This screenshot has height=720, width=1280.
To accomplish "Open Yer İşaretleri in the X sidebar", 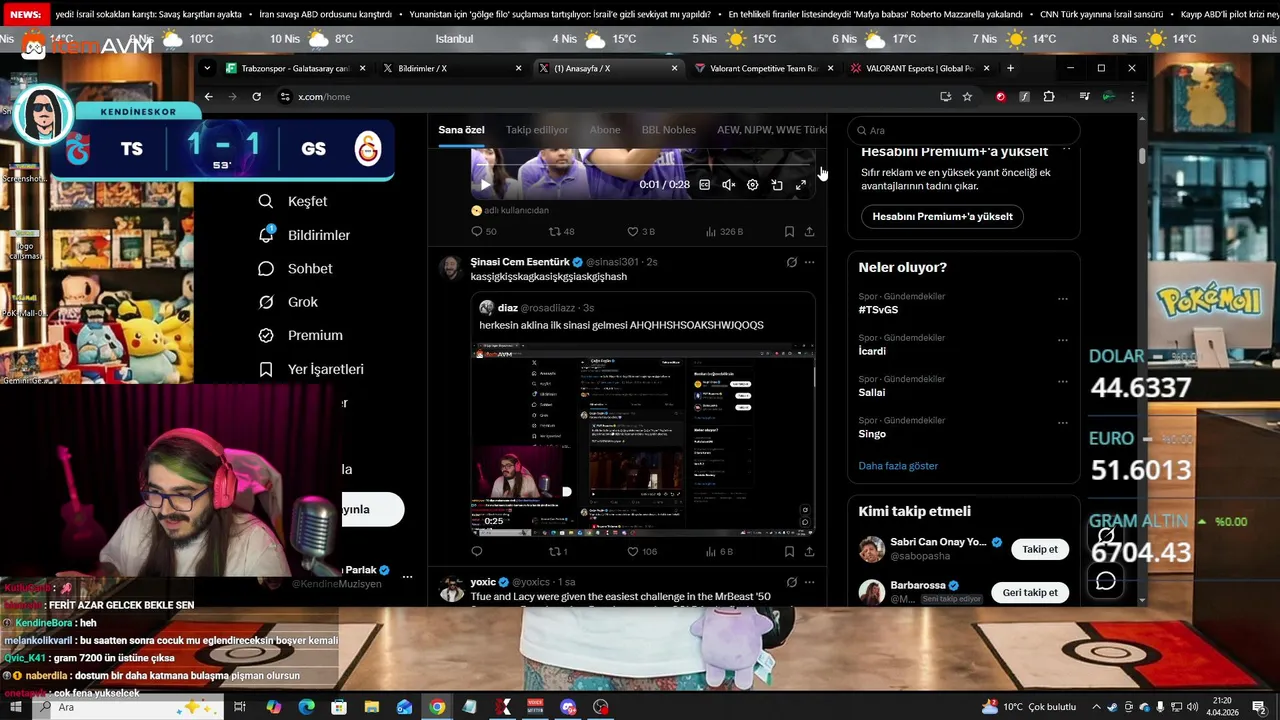I will point(311,369).
